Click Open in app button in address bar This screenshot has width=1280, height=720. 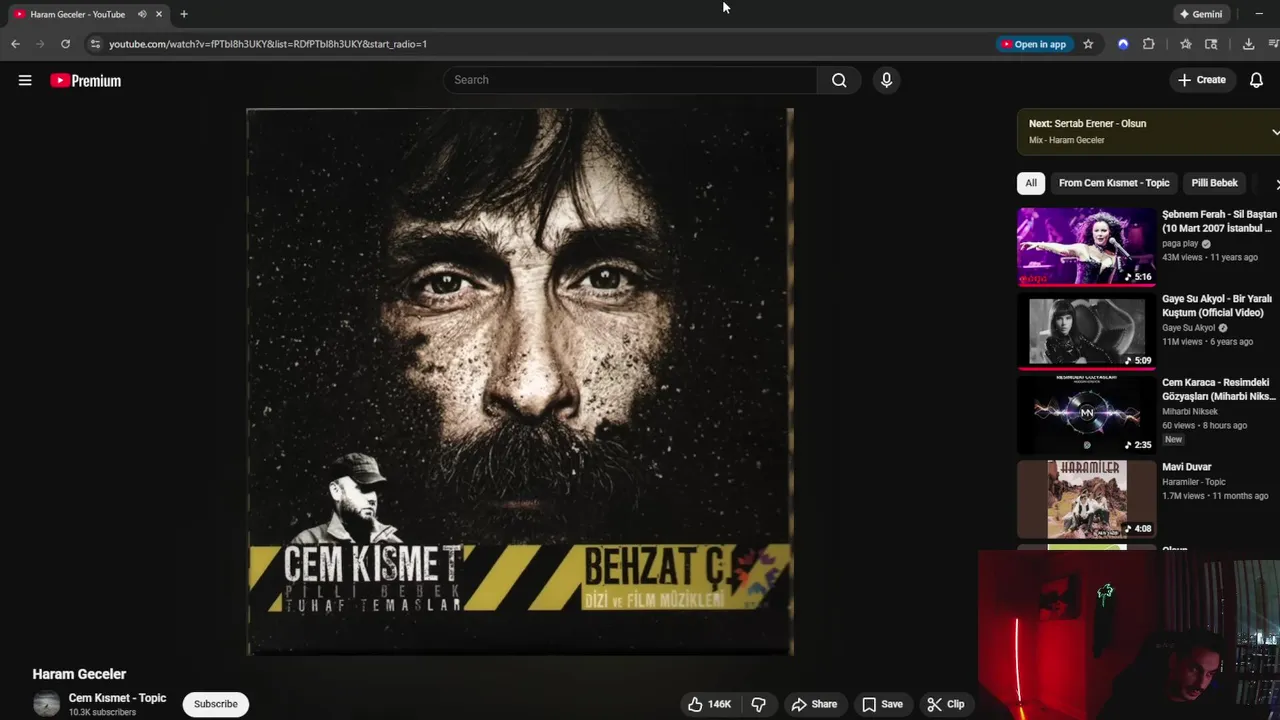[1033, 44]
